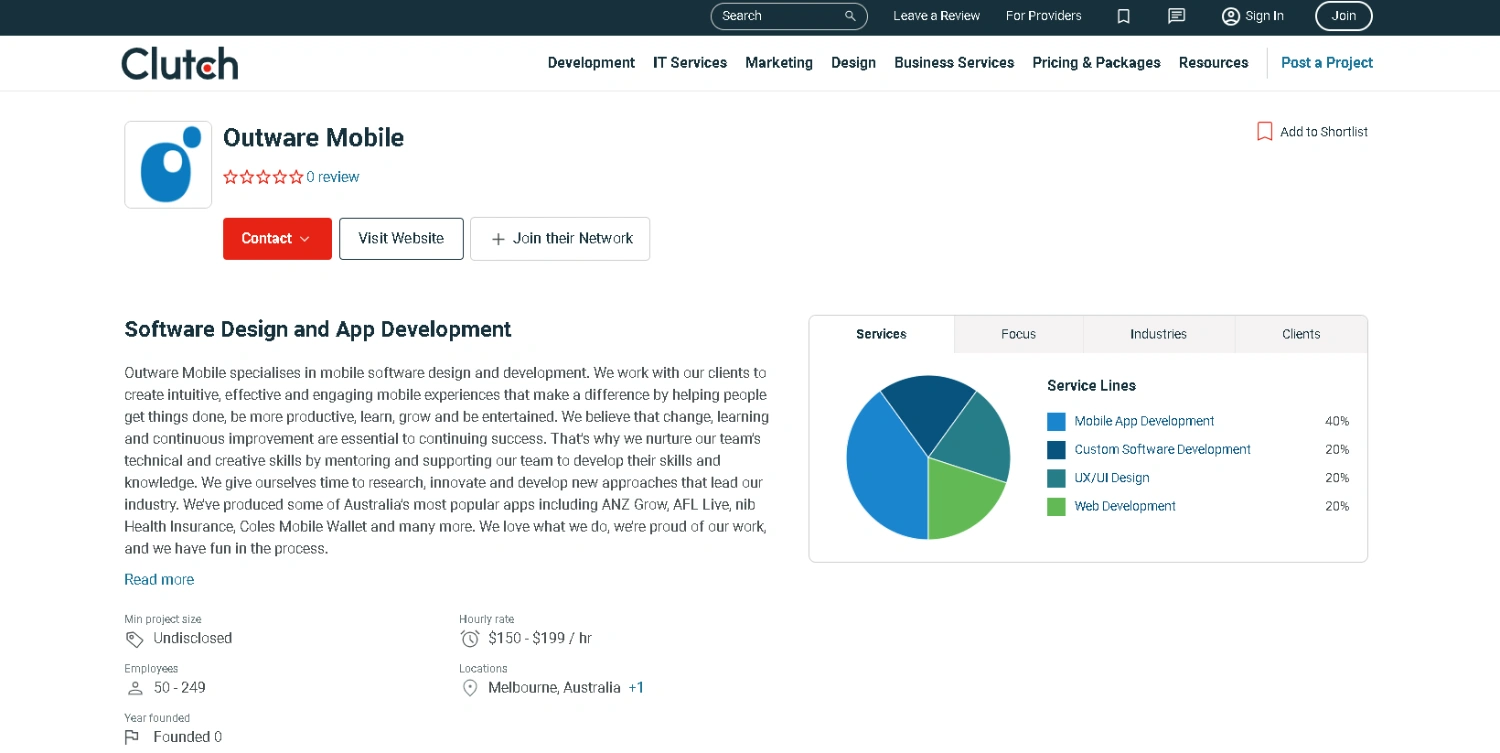
Task: Click the price tag icon by Undisclosed
Action: point(134,639)
